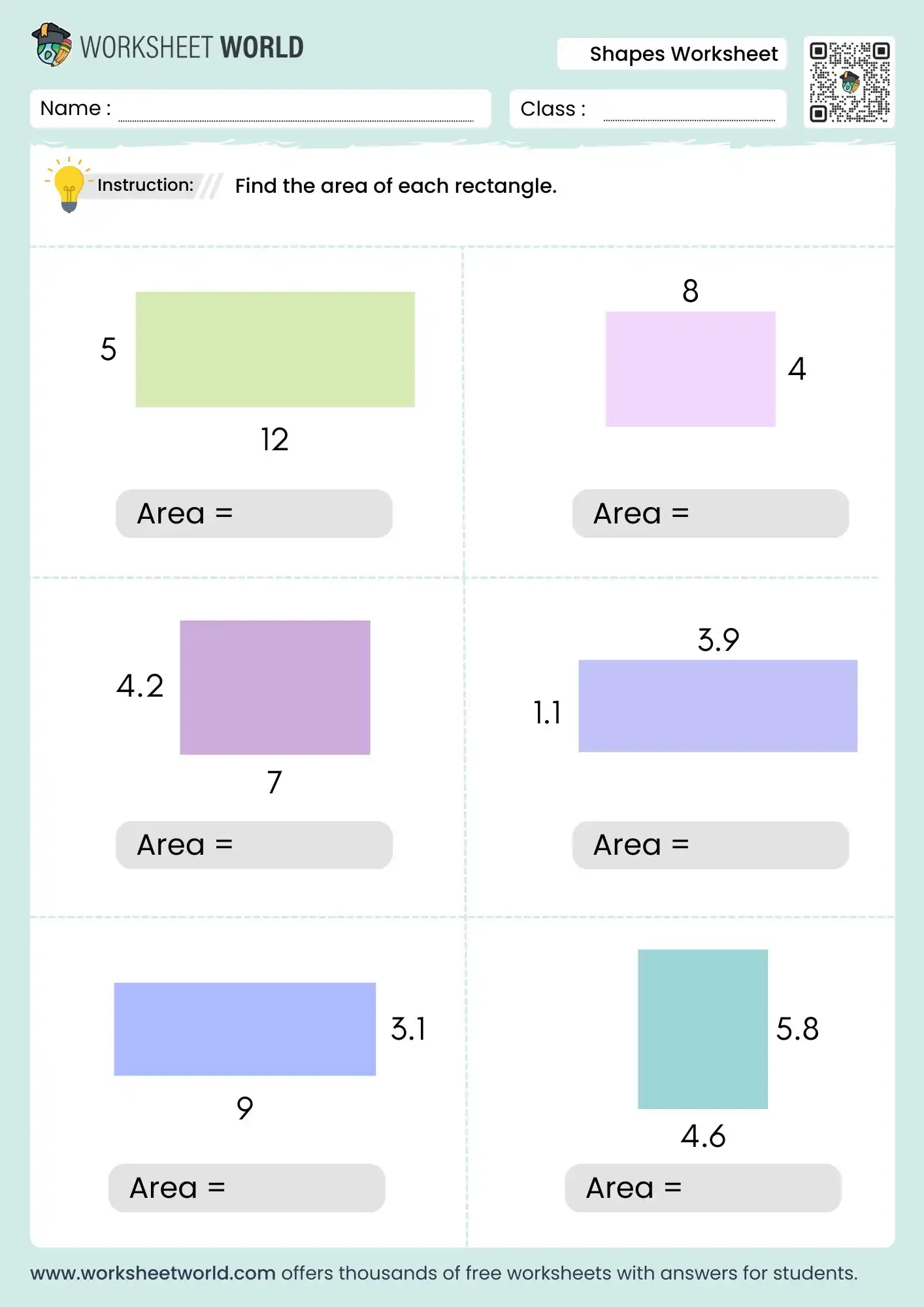The width and height of the screenshot is (924, 1307).
Task: Click the yellow lightbulb instruction icon
Action: (x=69, y=187)
